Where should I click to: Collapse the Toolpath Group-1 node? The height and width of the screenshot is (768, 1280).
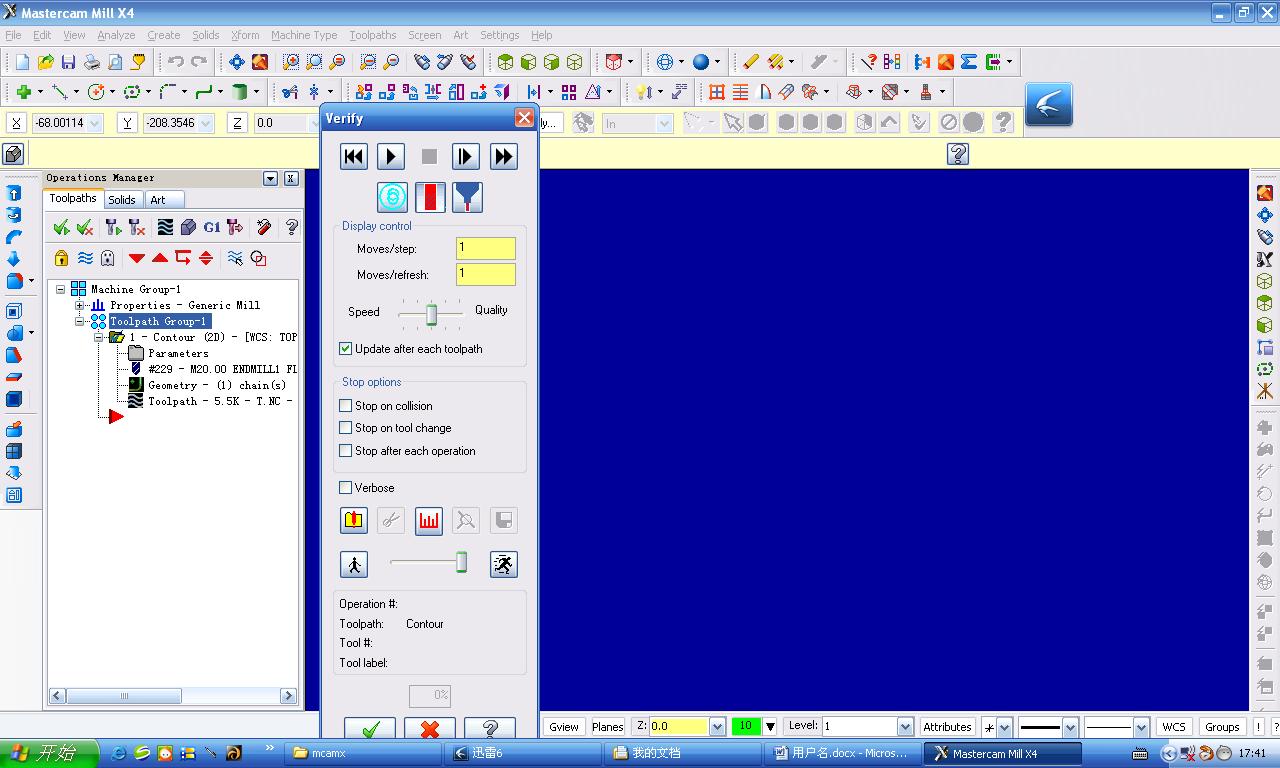click(80, 321)
